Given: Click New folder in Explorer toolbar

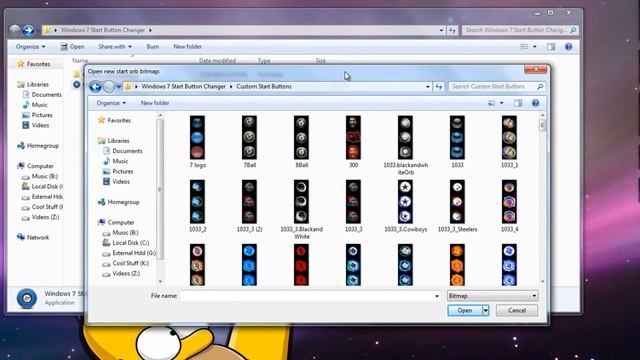Looking at the screenshot, I should 187,47.
